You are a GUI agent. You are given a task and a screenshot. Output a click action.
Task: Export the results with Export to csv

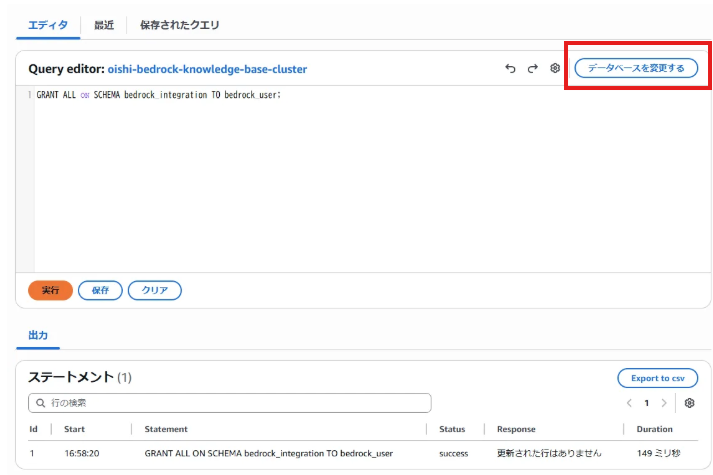[x=658, y=378]
